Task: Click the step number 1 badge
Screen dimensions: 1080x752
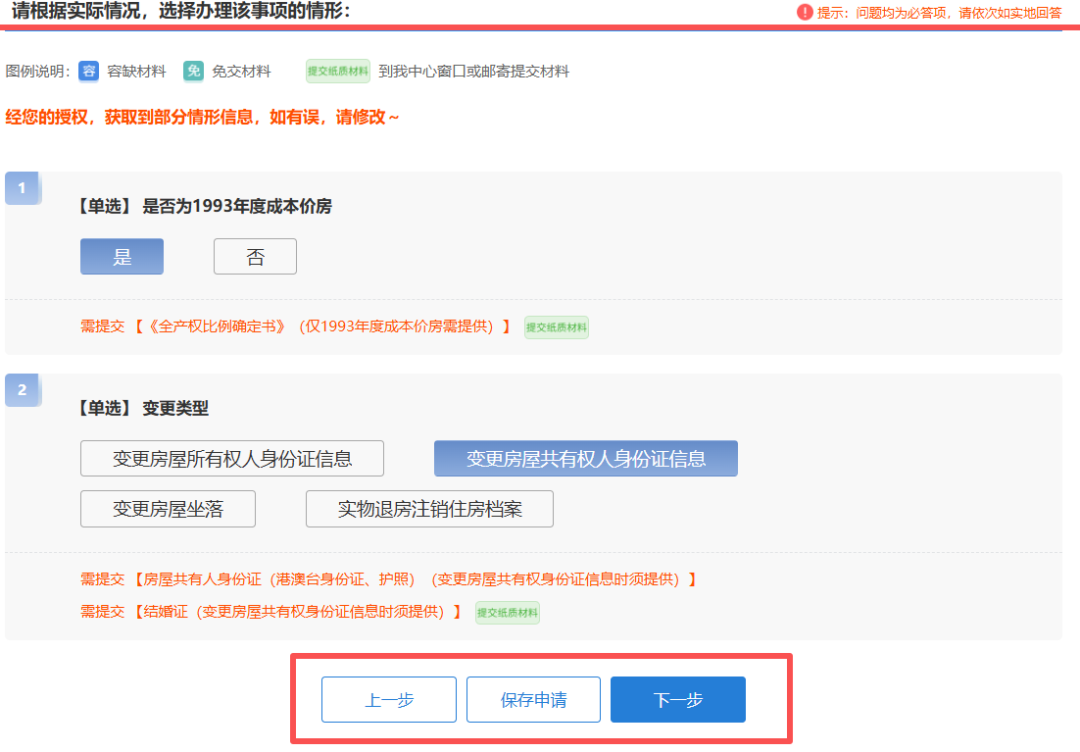Action: coord(22,188)
